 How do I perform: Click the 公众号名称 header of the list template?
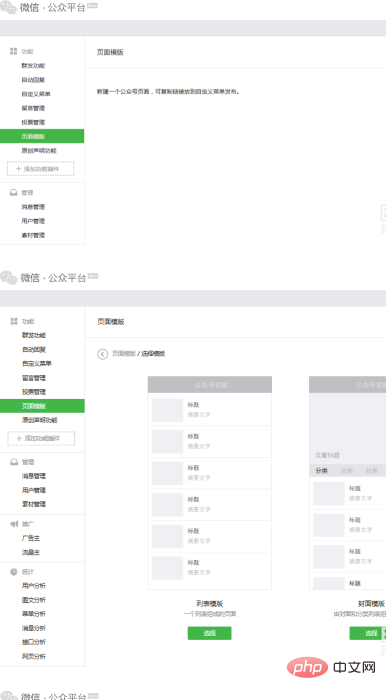211,385
